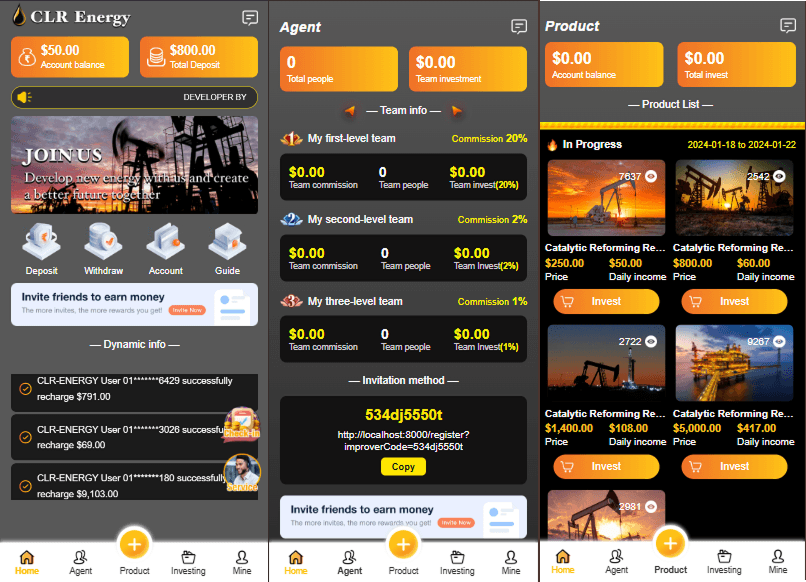
Task: Click left arrow beside Team info
Action: [x=350, y=111]
